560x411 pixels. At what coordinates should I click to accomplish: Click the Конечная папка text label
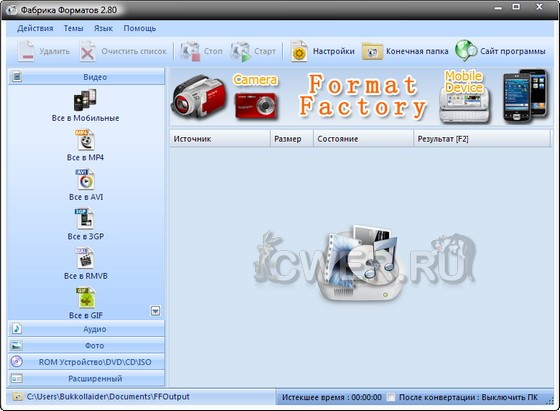(417, 51)
